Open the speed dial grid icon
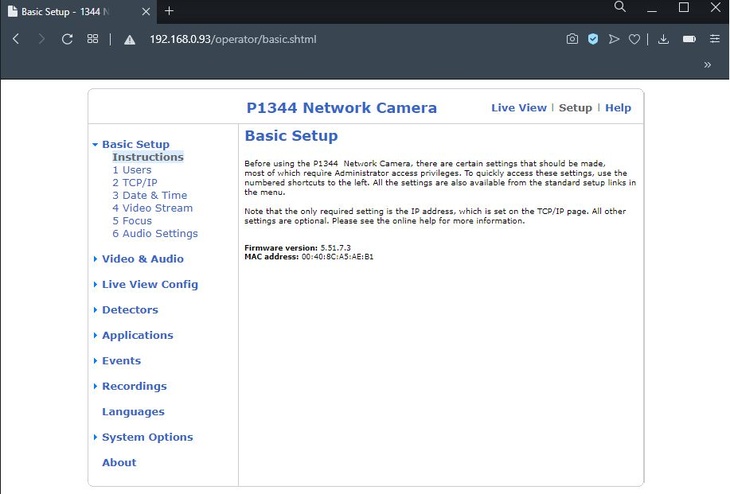Viewport: 730px width, 494px height. coord(93,39)
